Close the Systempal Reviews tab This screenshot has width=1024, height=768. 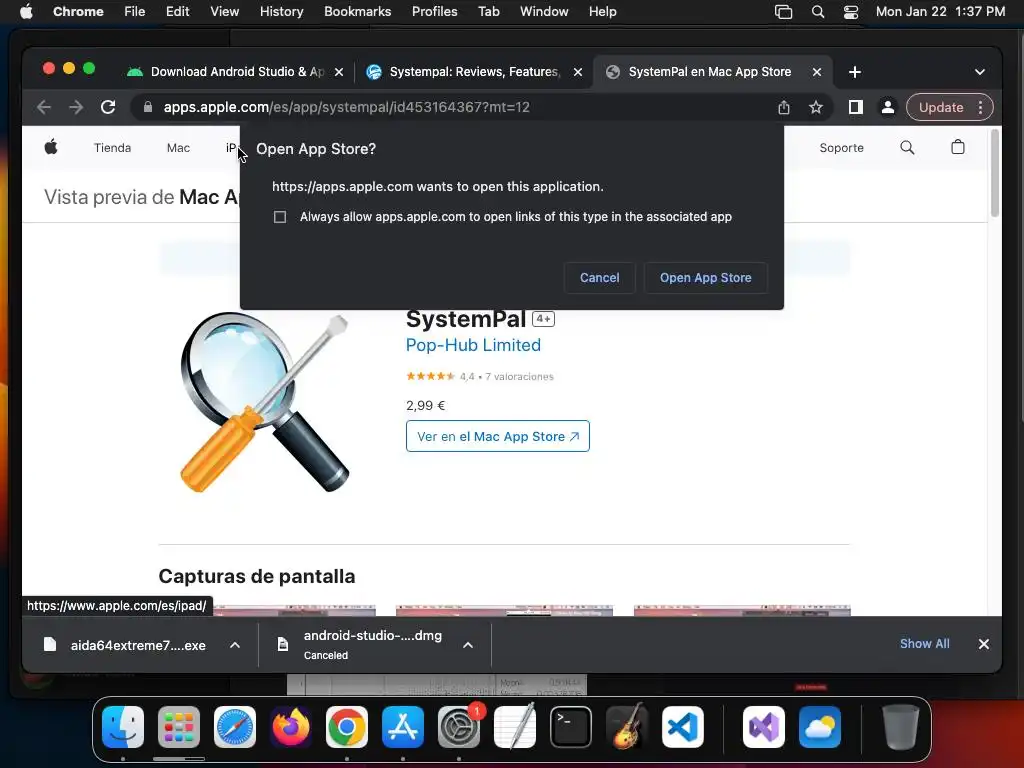(577, 72)
